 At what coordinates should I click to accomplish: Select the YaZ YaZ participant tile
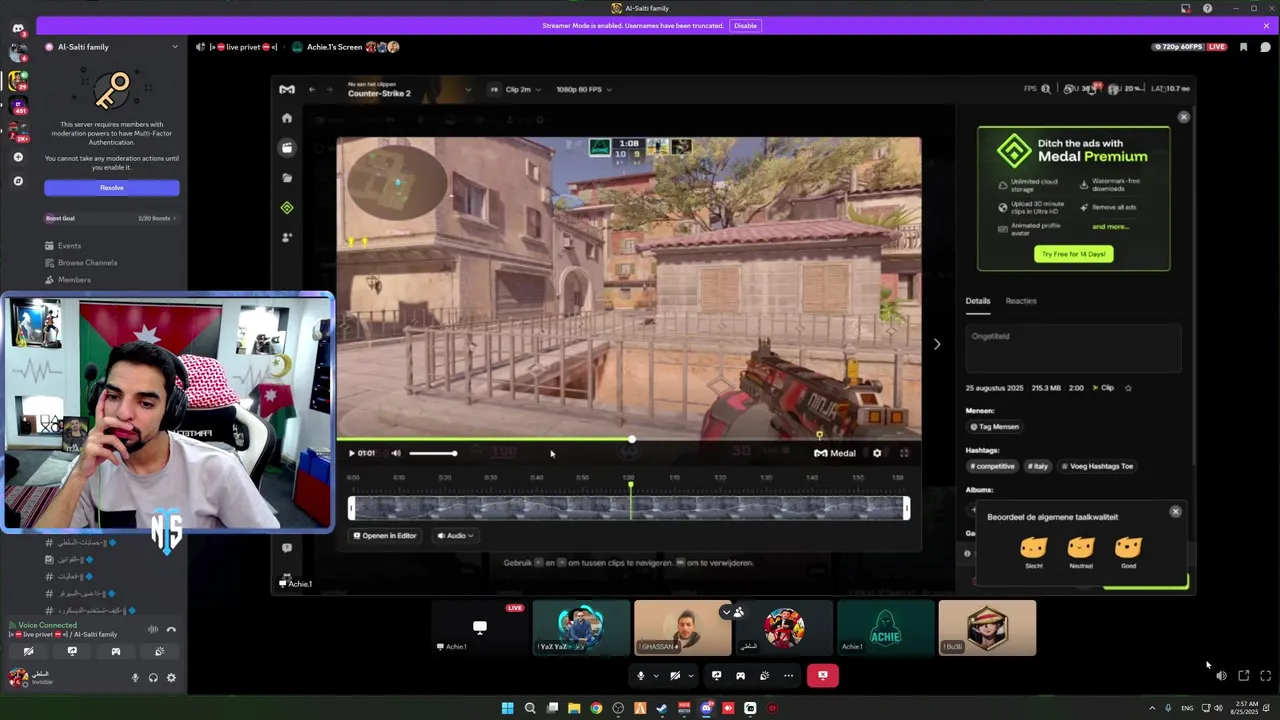(581, 628)
